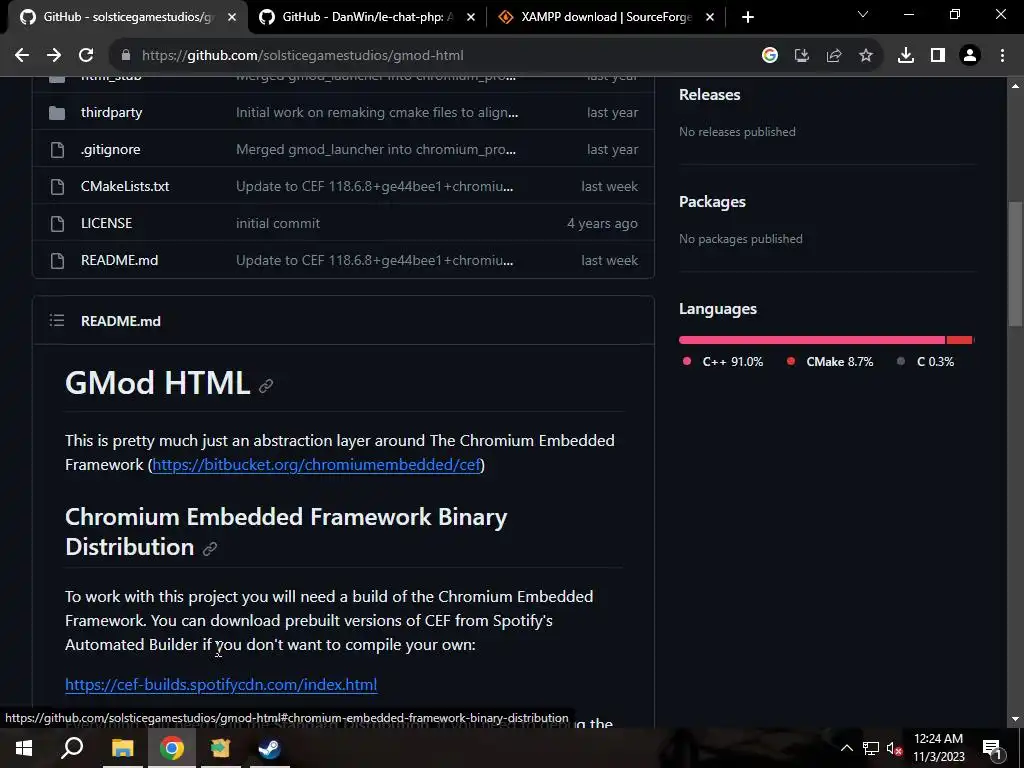Open the Chrome profile avatar
The width and height of the screenshot is (1024, 768).
970,56
